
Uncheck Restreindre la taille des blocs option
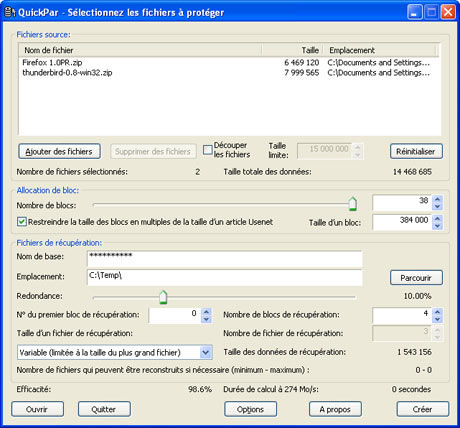(22, 222)
